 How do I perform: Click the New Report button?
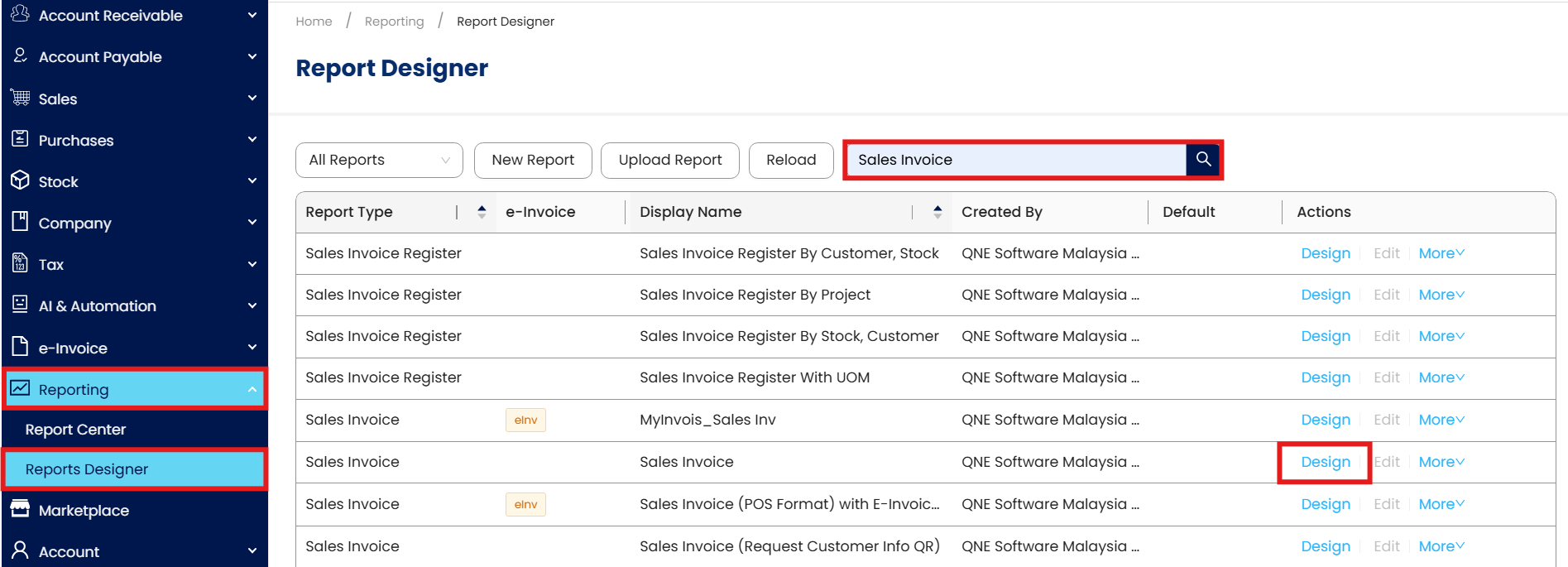[x=533, y=160]
